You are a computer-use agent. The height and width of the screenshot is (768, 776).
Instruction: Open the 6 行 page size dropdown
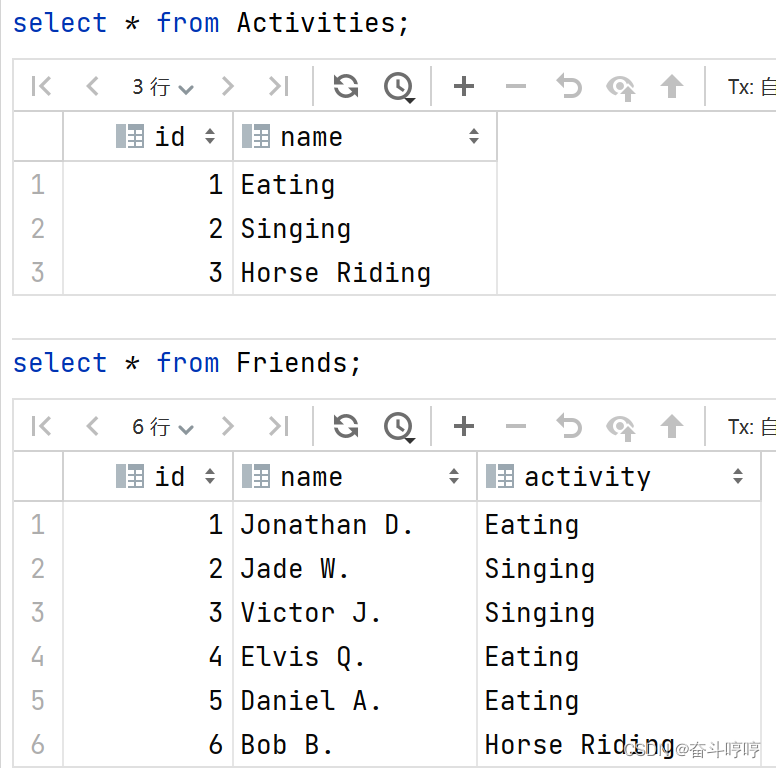click(162, 427)
